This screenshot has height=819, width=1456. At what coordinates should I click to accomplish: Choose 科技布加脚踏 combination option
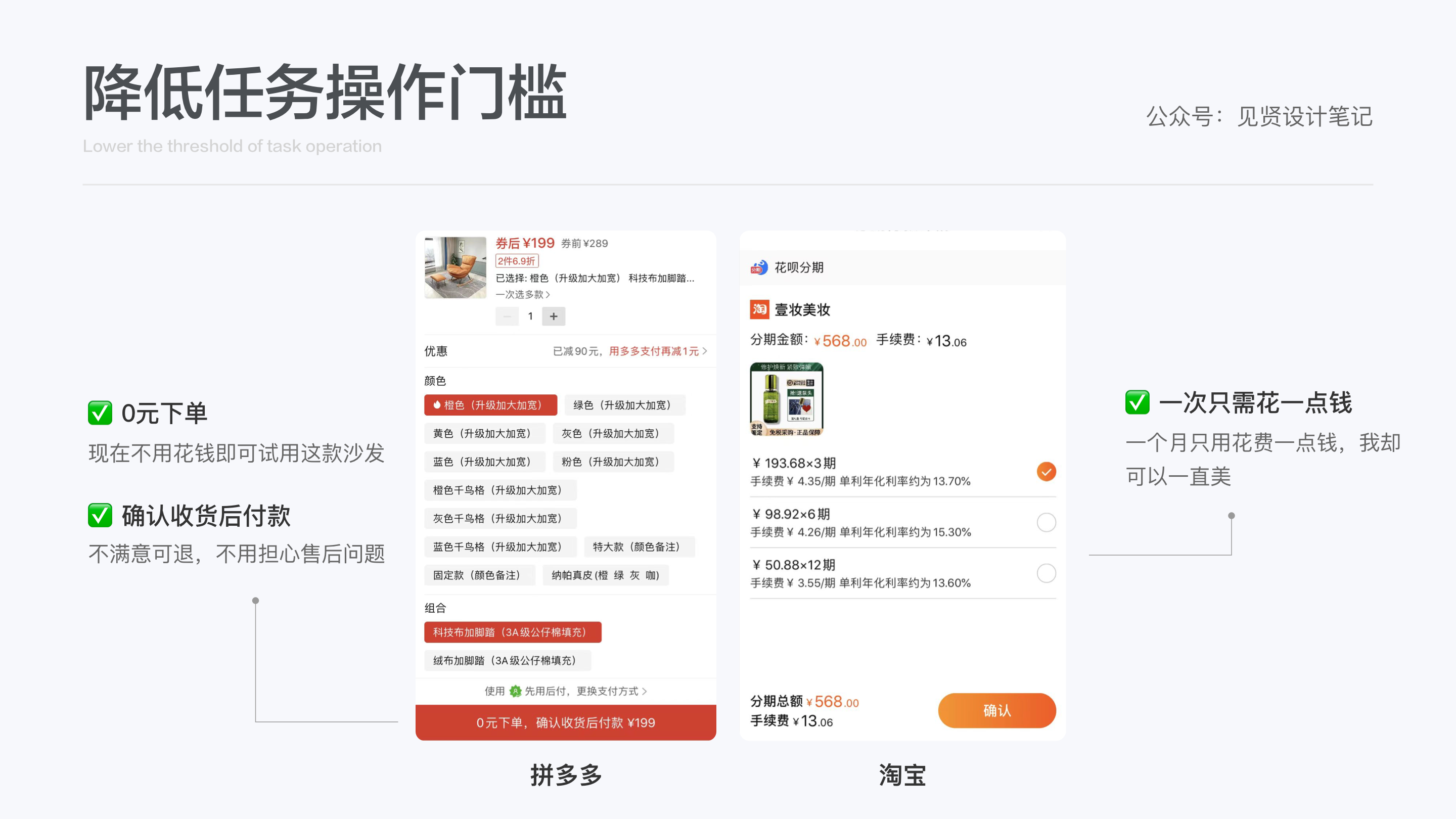tap(512, 632)
